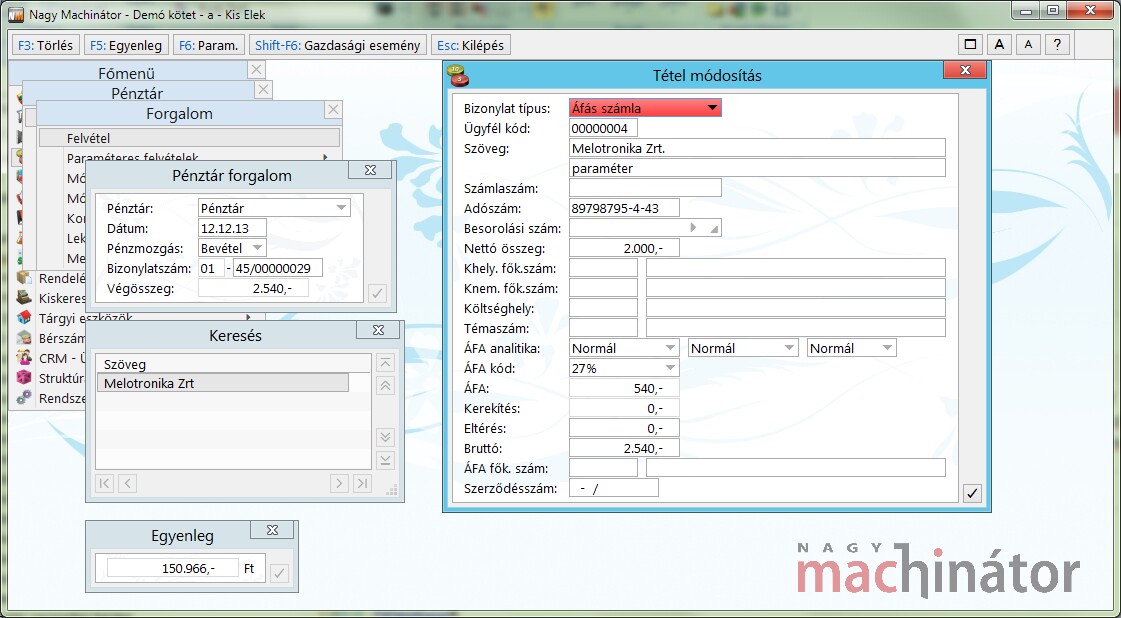The width and height of the screenshot is (1121, 618).
Task: Click the larger letter A font icon
Action: tap(999, 45)
